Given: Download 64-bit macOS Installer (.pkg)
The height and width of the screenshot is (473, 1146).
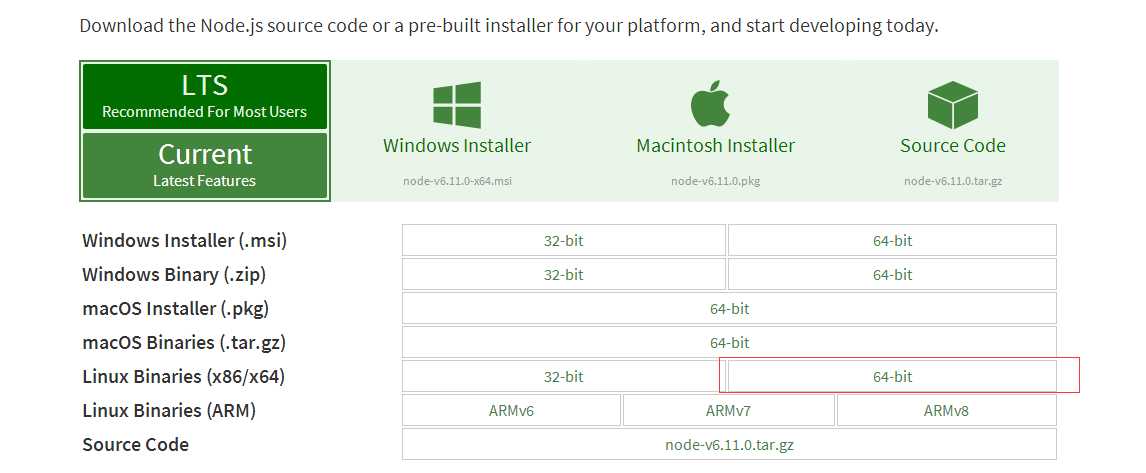Looking at the screenshot, I should point(729,309).
